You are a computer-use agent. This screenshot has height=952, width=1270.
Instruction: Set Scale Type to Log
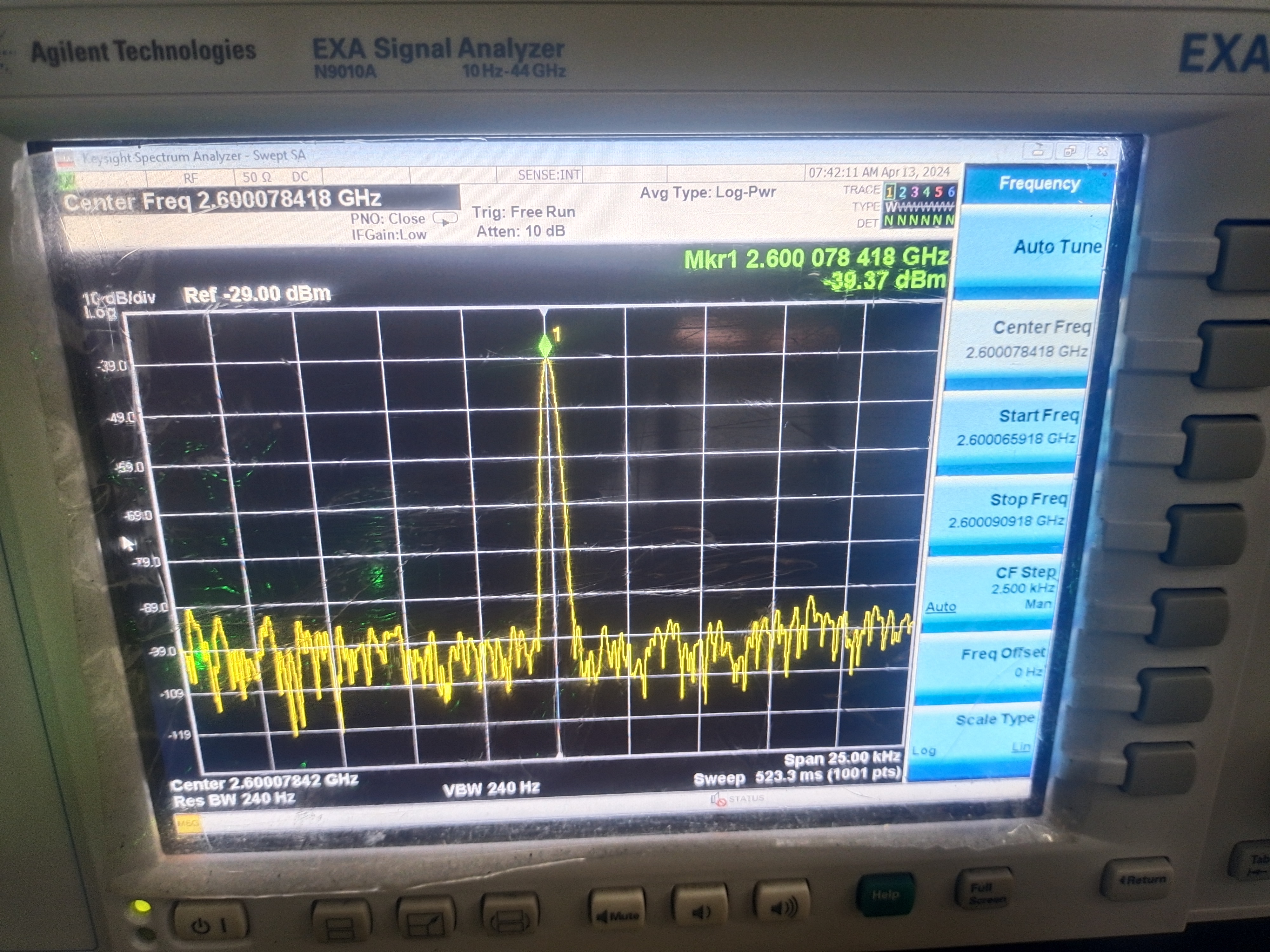click(924, 750)
